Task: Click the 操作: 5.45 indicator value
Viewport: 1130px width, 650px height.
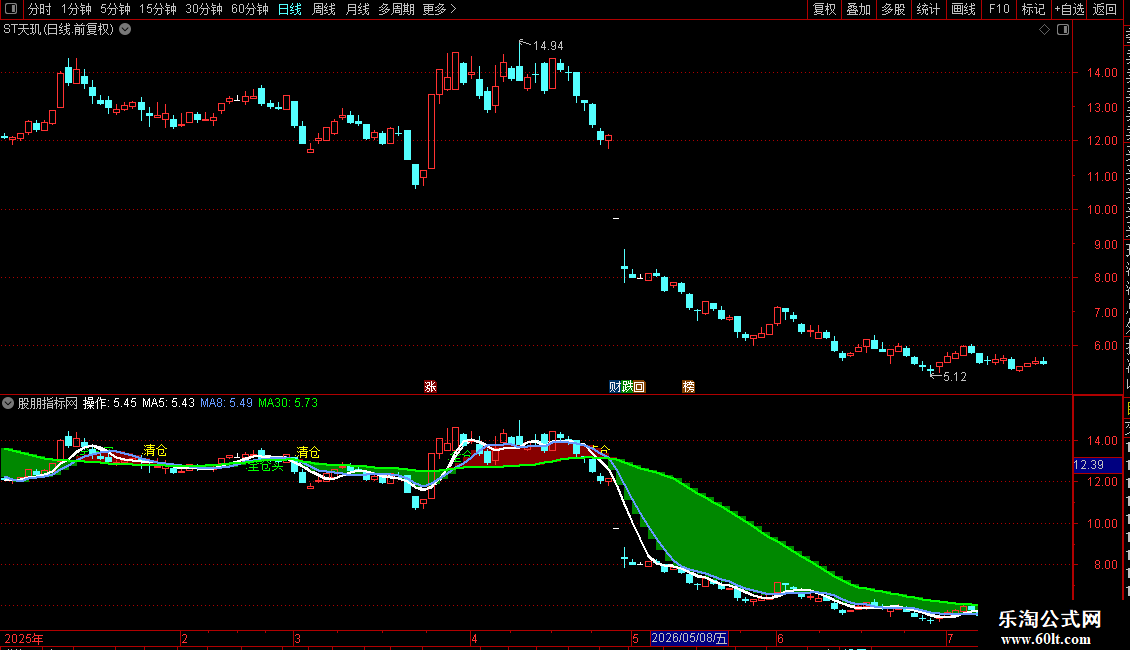Action: (x=110, y=403)
